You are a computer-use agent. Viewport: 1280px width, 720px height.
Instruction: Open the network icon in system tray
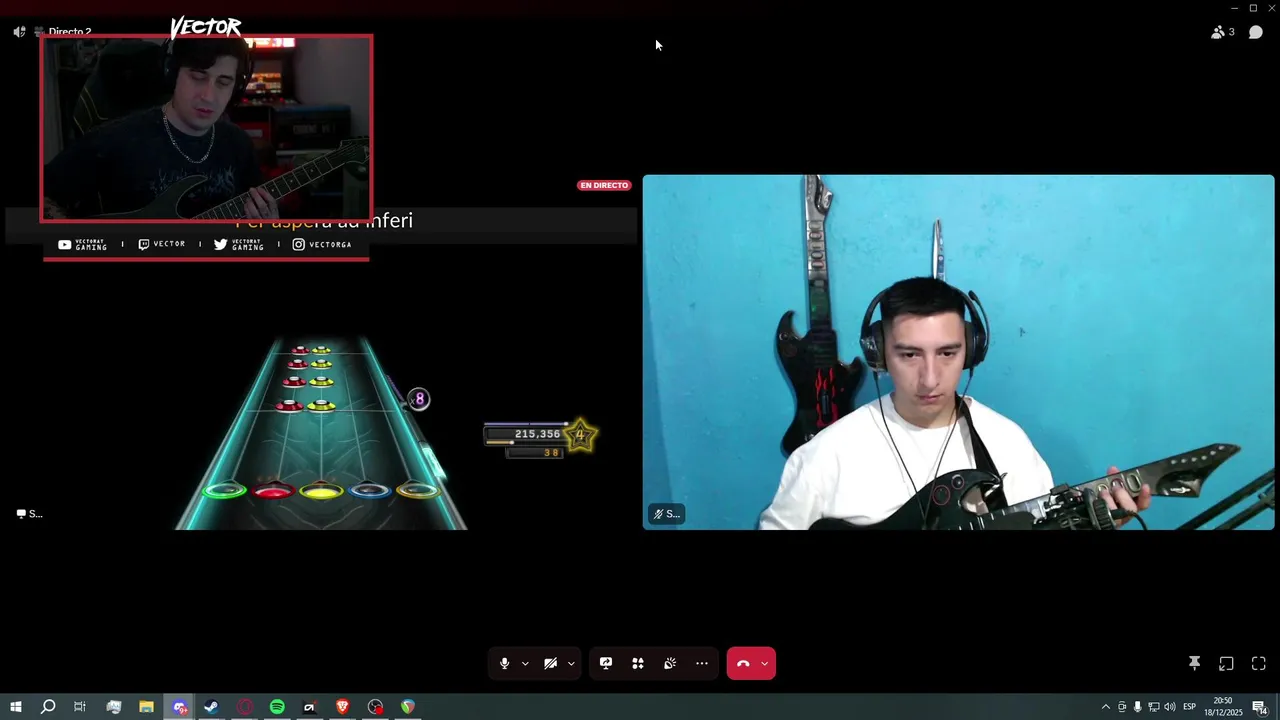pyautogui.click(x=1153, y=707)
